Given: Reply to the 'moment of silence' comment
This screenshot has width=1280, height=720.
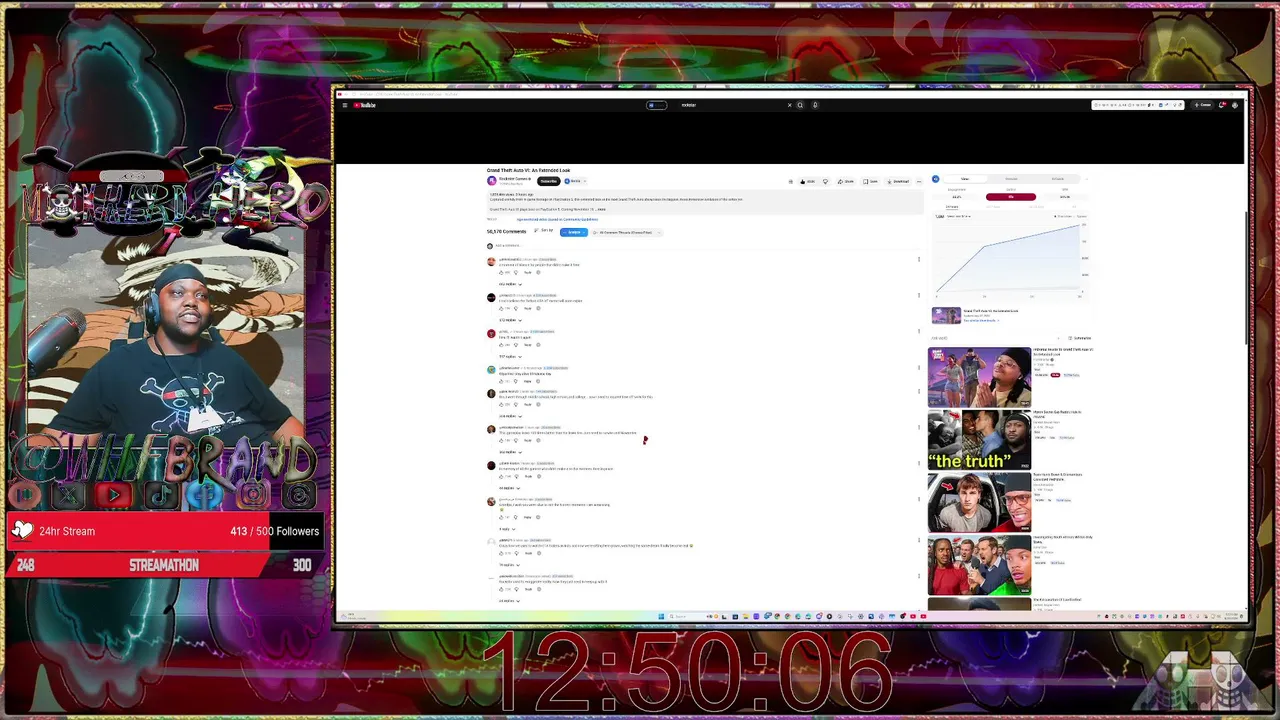Looking at the screenshot, I should (x=528, y=272).
